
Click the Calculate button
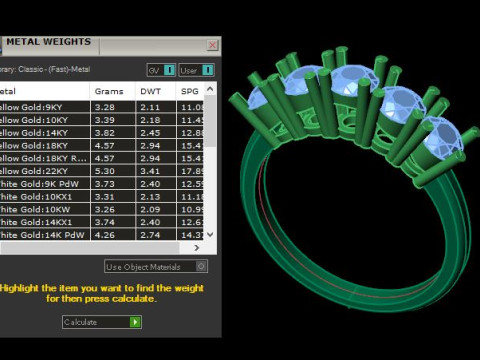coord(102,322)
